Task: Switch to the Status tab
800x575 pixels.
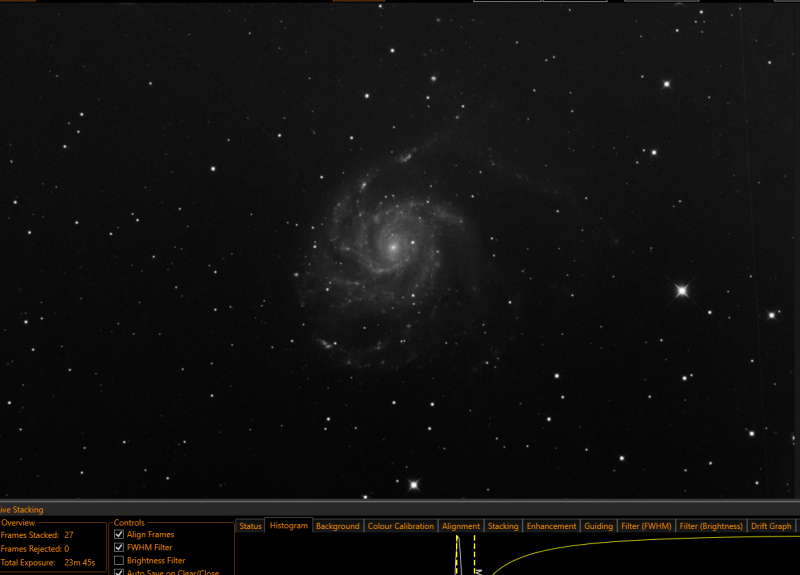Action: 250,526
